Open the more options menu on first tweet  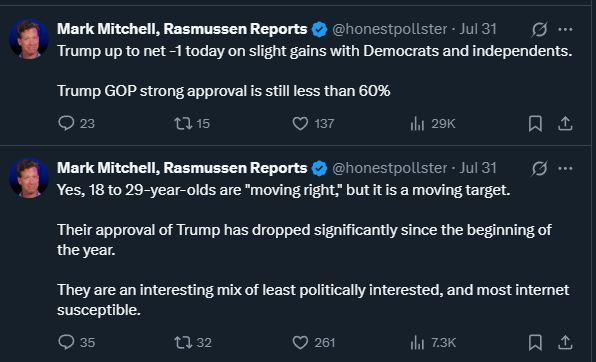tap(566, 29)
